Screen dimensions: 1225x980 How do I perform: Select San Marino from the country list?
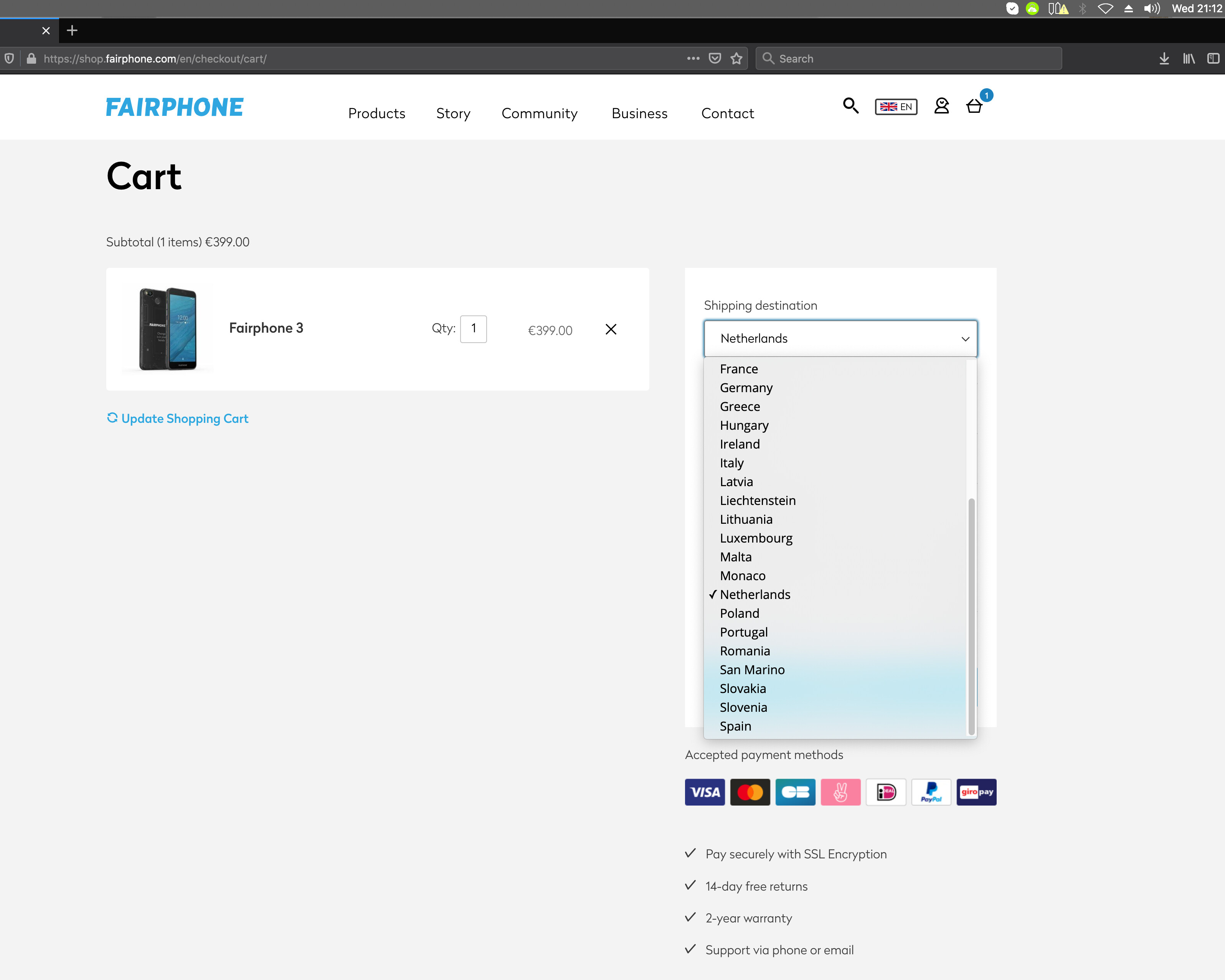[x=834, y=670]
